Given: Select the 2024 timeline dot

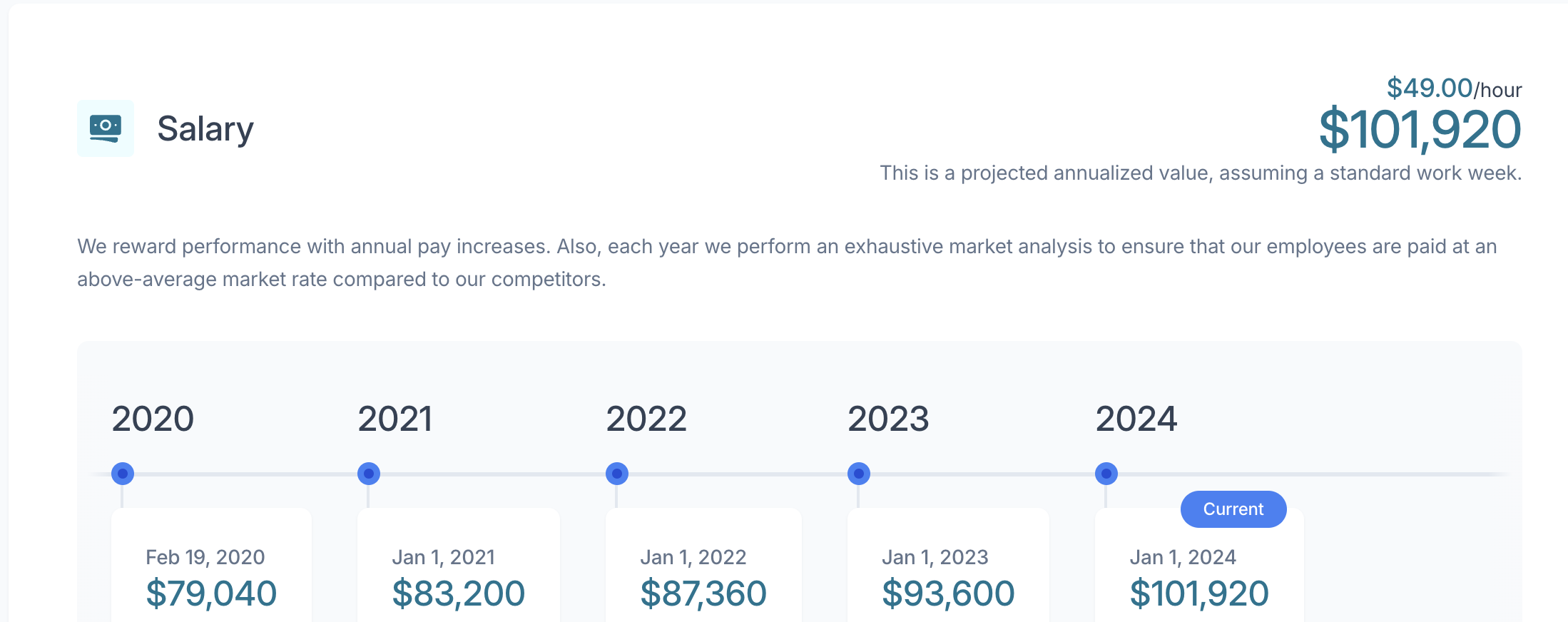Looking at the screenshot, I should (x=1106, y=474).
